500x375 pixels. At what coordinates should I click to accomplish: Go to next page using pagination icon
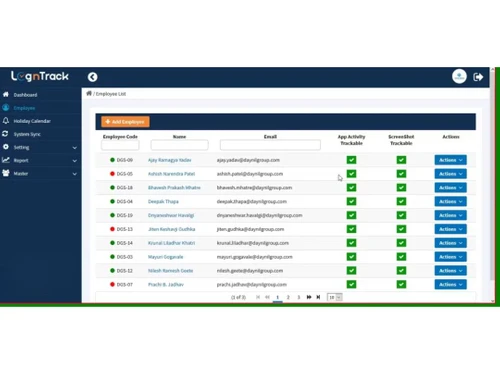click(309, 297)
